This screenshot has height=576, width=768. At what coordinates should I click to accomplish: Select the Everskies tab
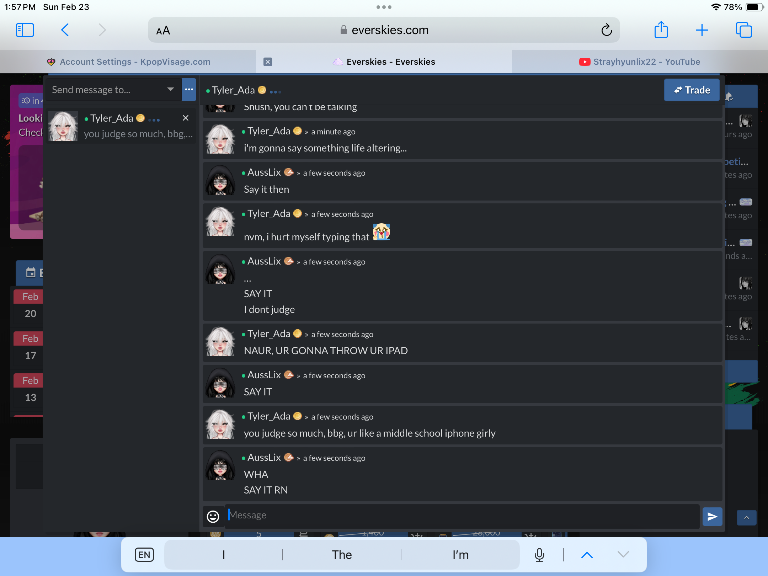click(x=384, y=62)
